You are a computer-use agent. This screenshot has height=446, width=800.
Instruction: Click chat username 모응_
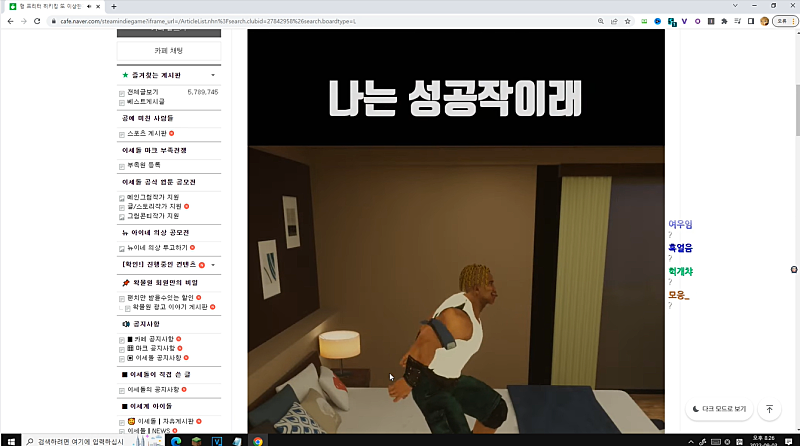pyautogui.click(x=679, y=295)
